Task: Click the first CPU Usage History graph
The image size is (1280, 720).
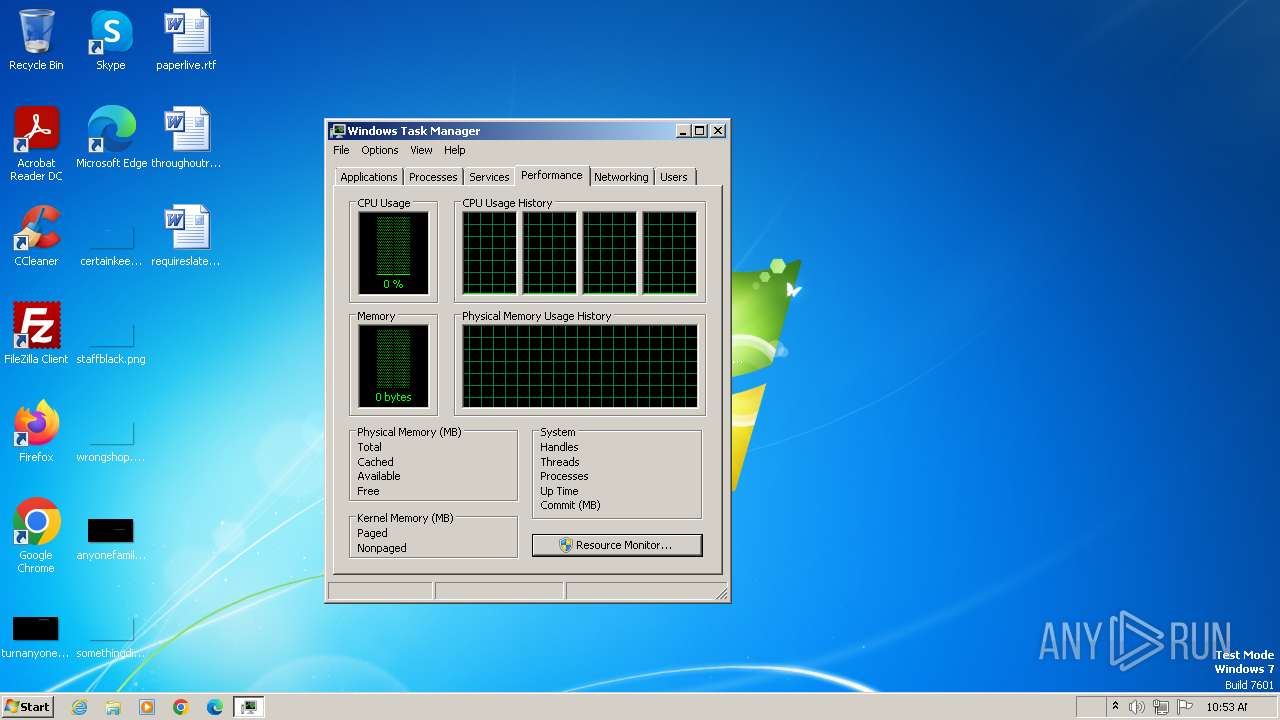Action: point(490,253)
